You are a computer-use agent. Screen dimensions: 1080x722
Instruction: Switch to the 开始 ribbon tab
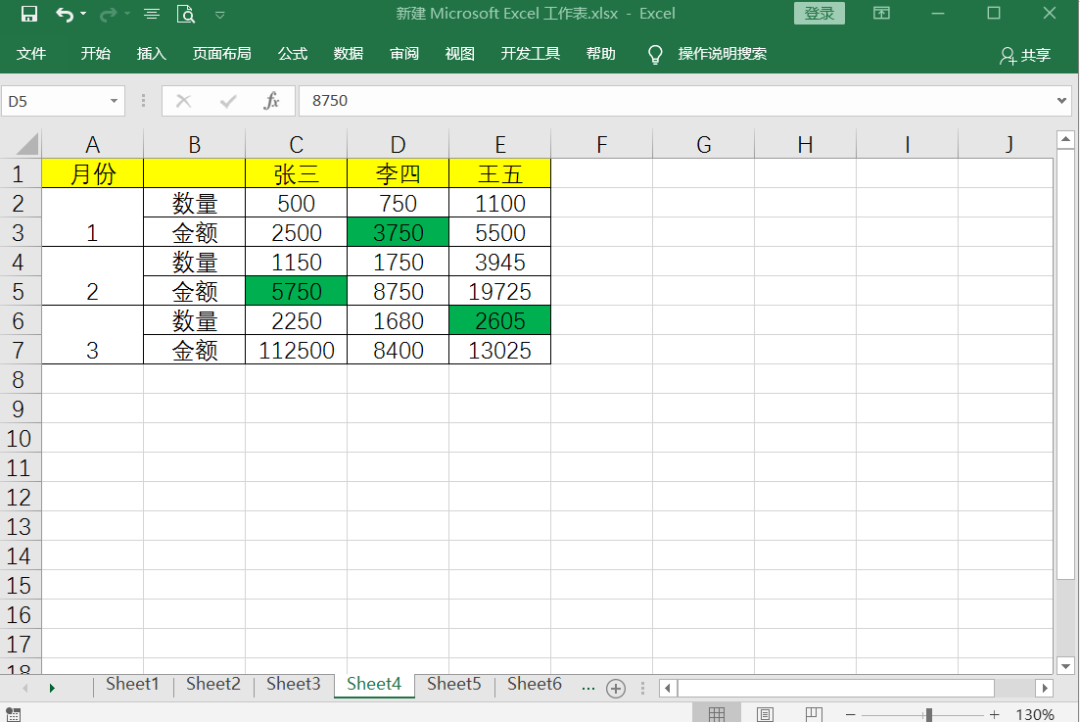coord(95,54)
